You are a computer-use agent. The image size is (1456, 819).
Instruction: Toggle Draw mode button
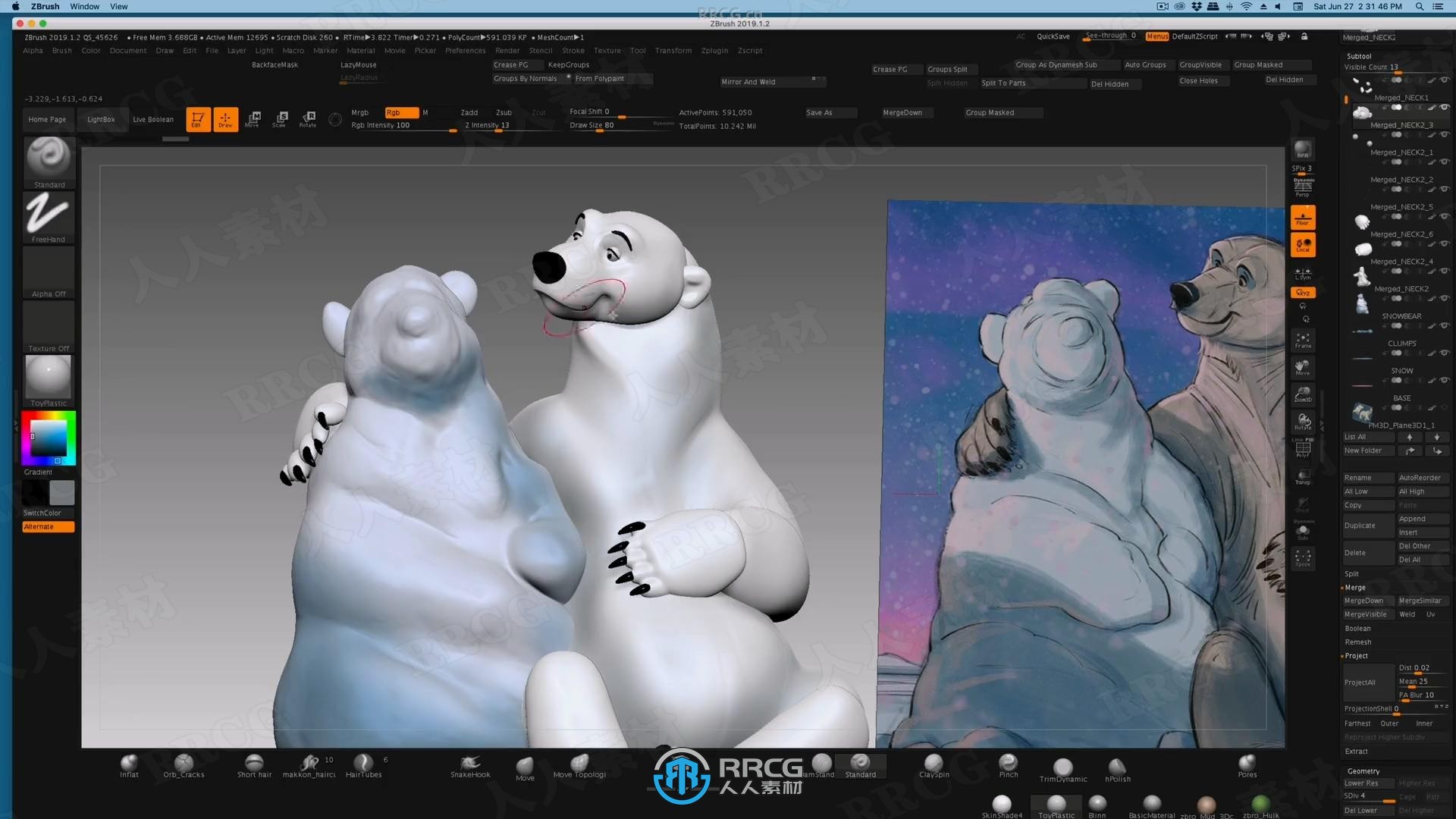point(225,119)
